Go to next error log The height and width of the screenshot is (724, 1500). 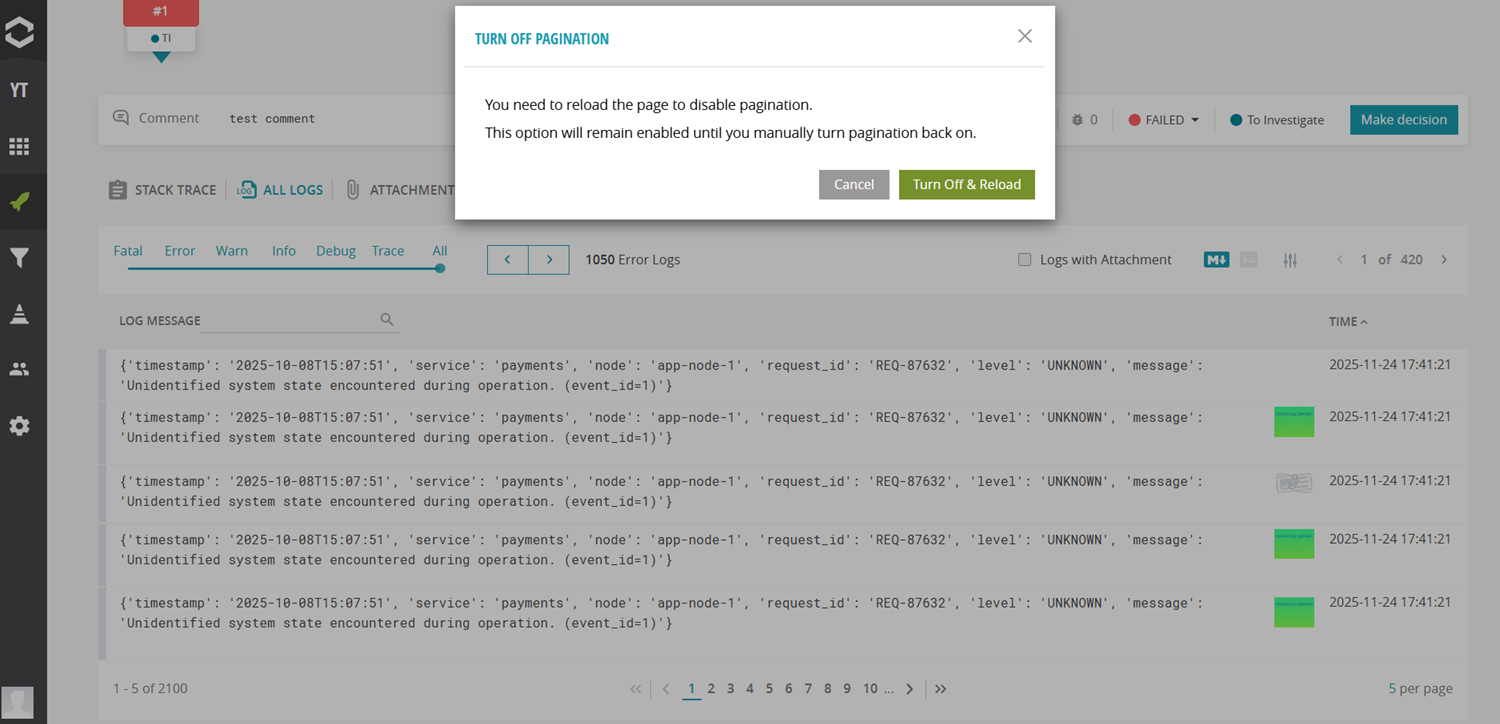pos(549,260)
